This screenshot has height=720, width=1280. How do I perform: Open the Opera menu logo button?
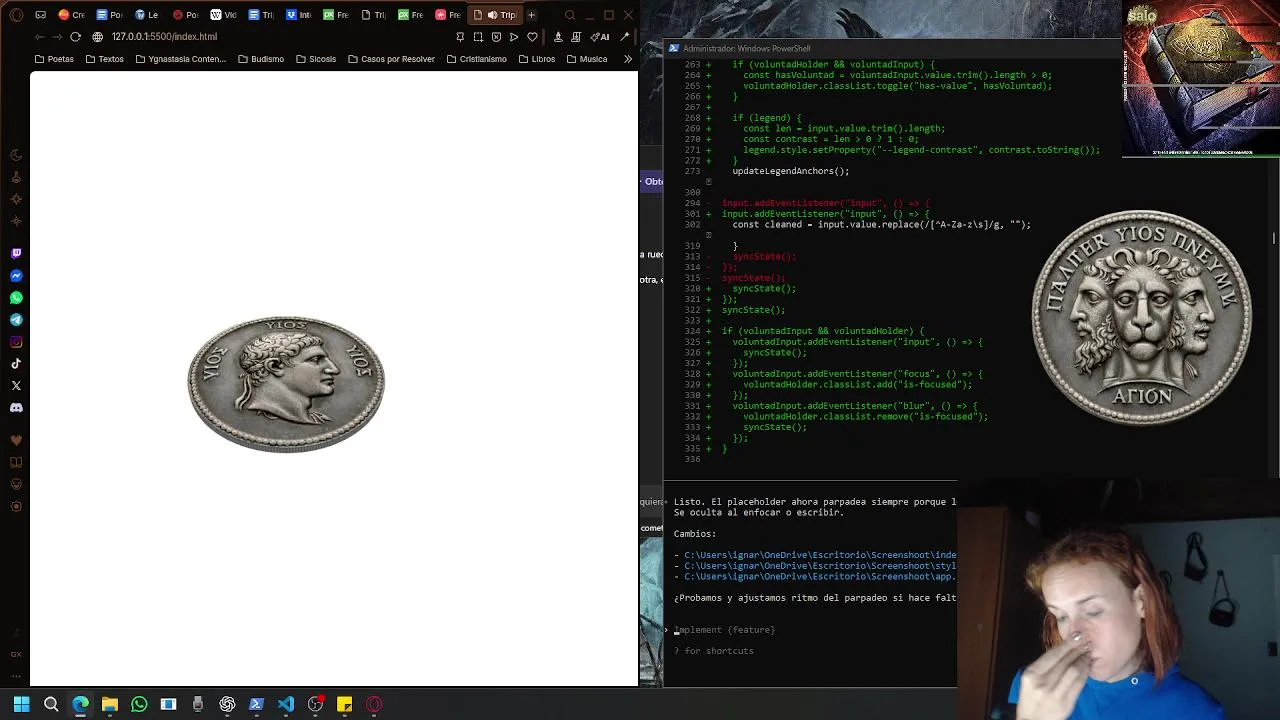click(16, 15)
